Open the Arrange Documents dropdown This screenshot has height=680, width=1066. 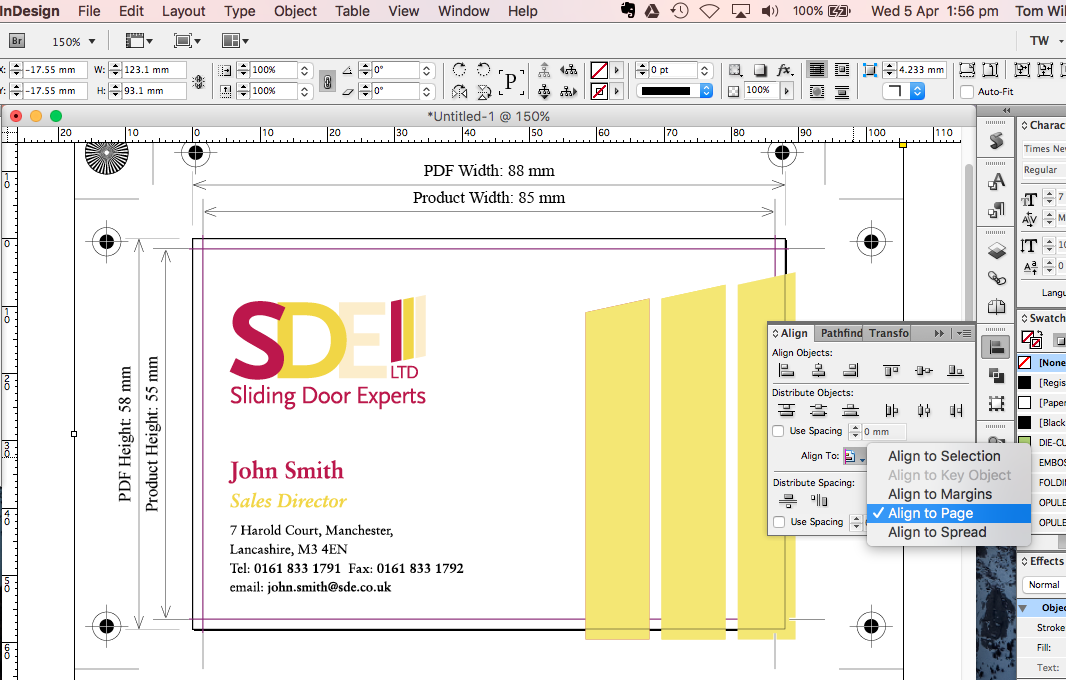tap(235, 41)
